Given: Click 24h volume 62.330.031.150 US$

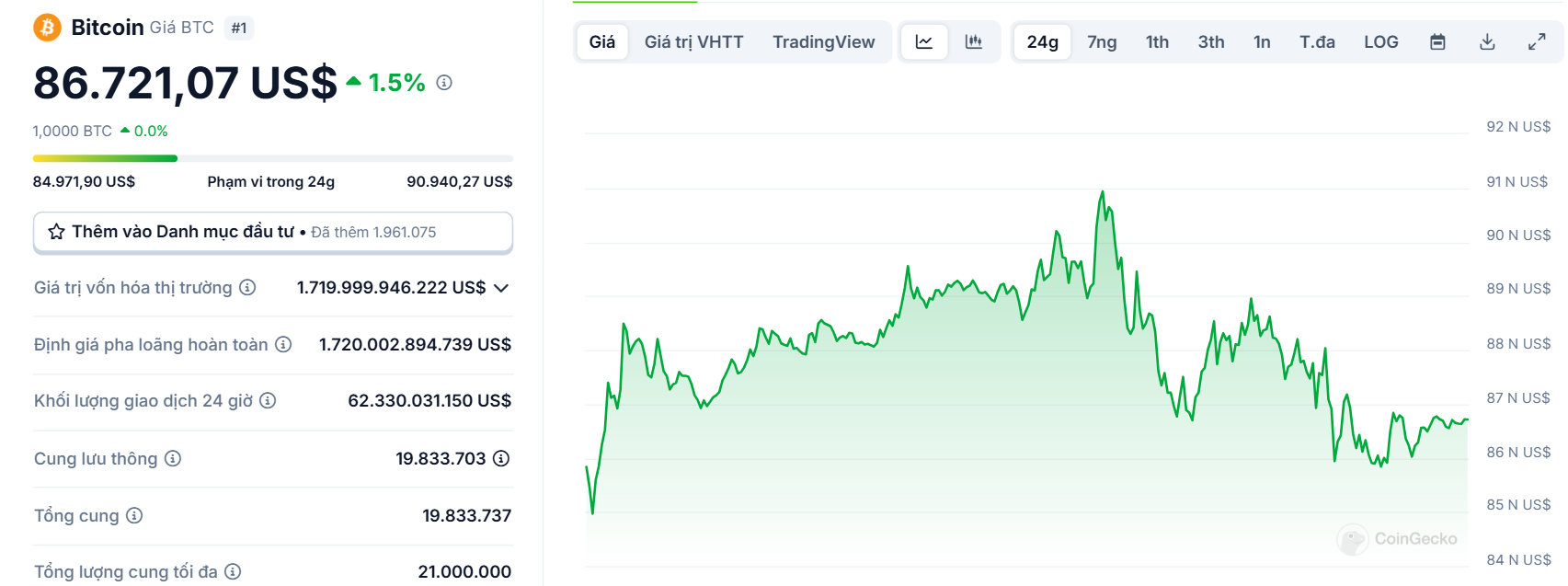Looking at the screenshot, I should point(429,400).
